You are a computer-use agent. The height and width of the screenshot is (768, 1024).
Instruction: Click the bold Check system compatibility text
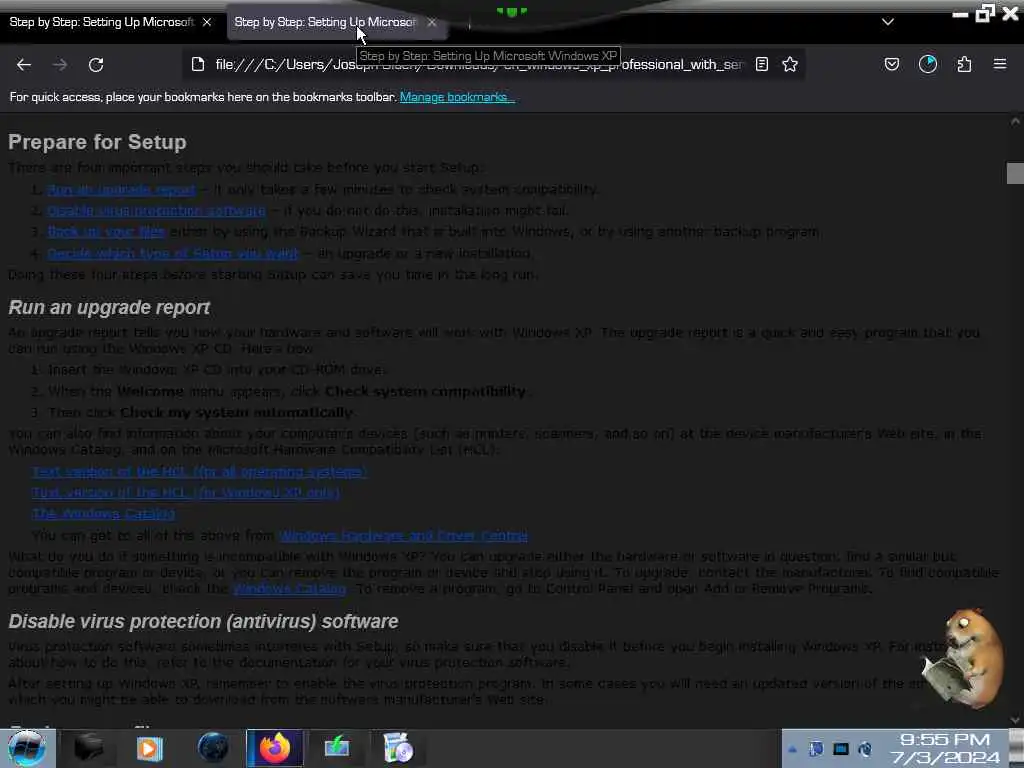[425, 391]
